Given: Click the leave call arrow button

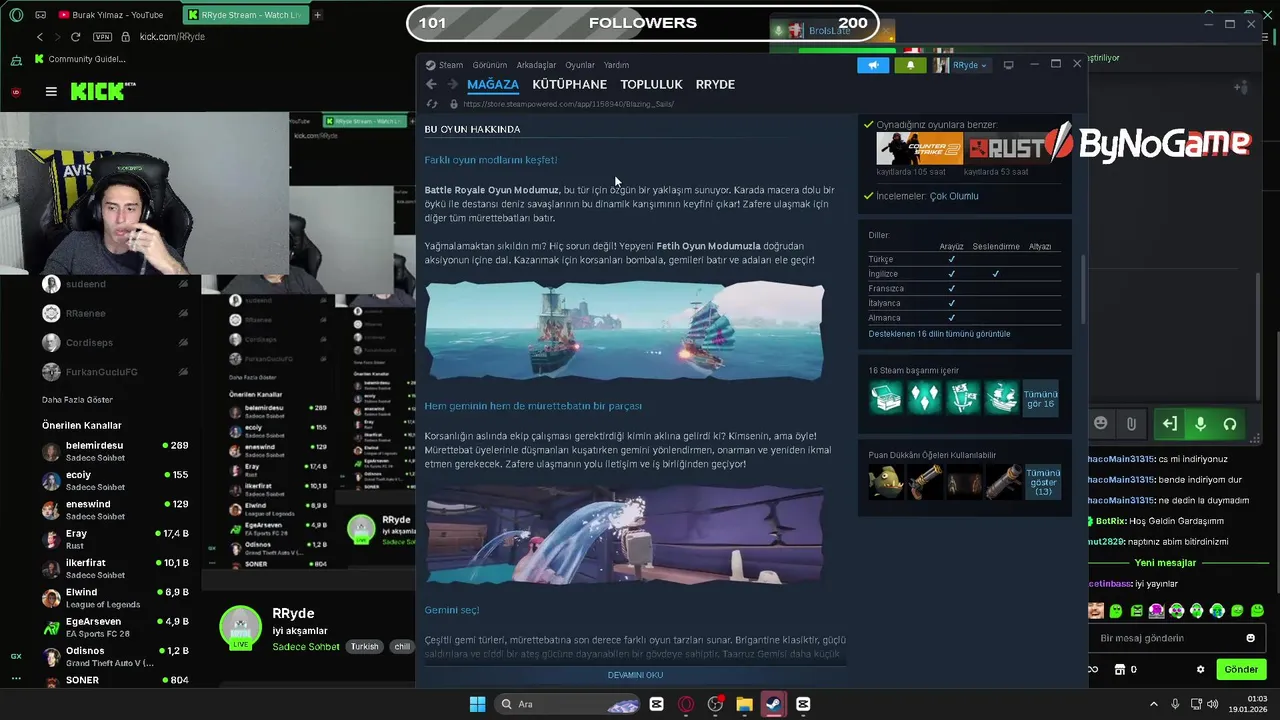Looking at the screenshot, I should click(x=1169, y=424).
